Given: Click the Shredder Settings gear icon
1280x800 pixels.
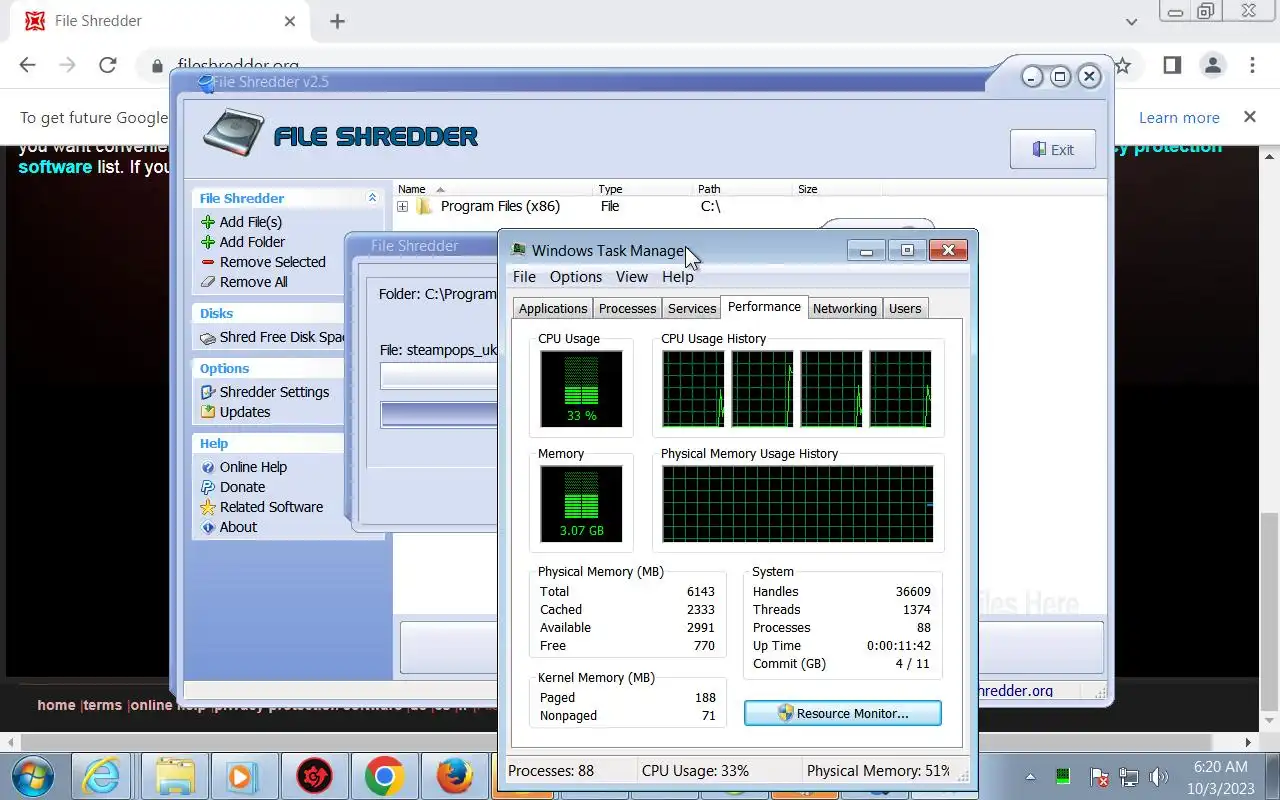Looking at the screenshot, I should (208, 392).
